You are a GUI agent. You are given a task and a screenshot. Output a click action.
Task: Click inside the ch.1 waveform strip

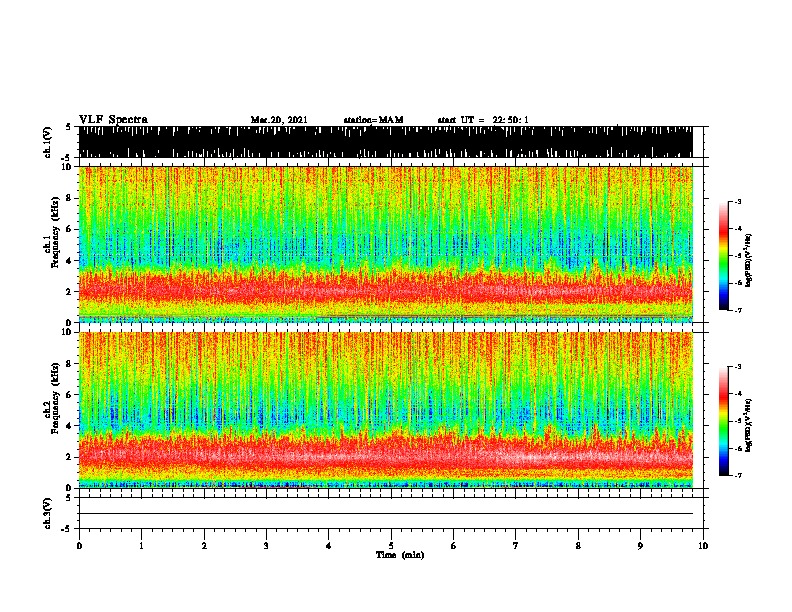point(385,142)
